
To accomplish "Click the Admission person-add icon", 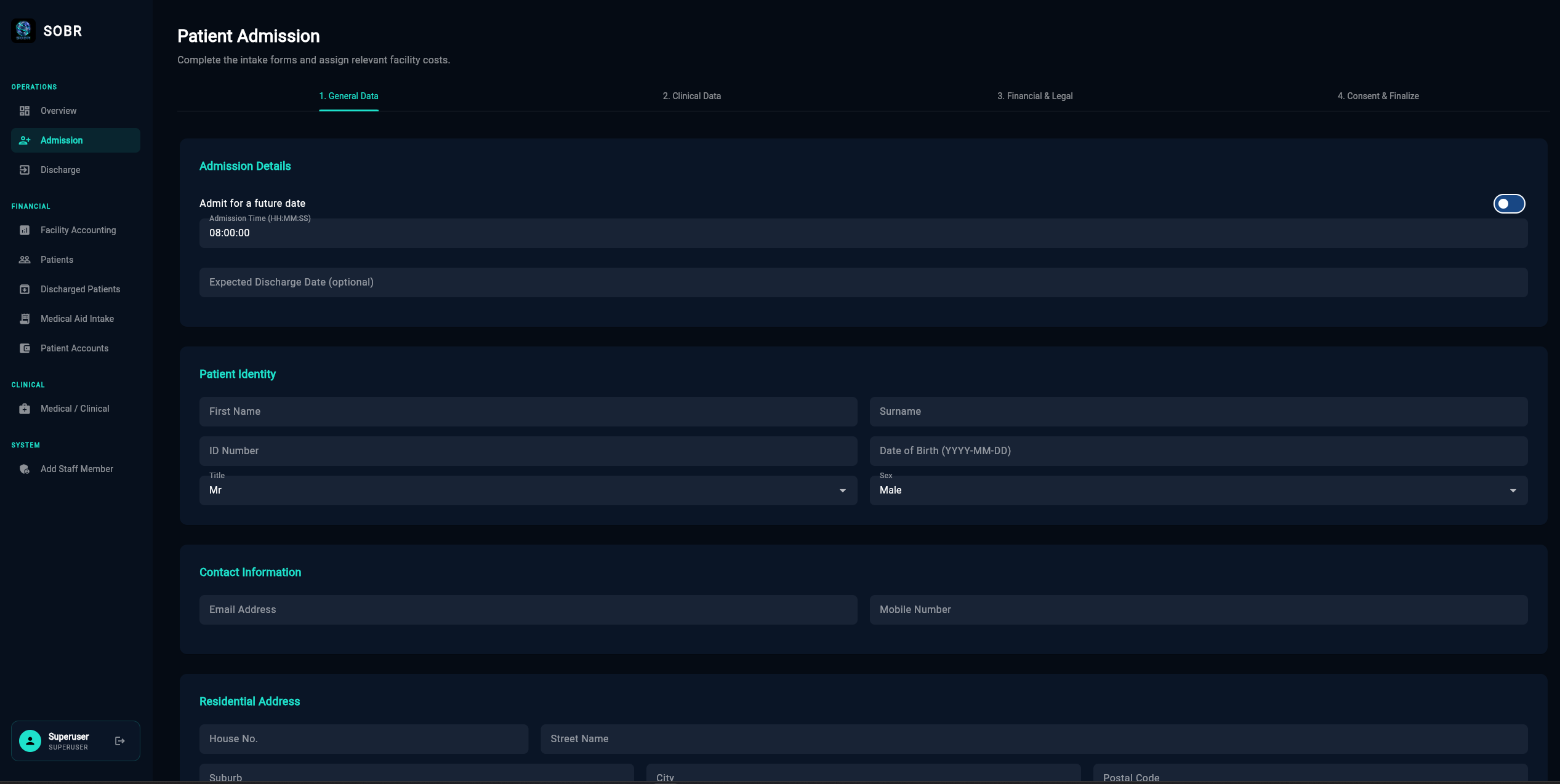I will tap(25, 140).
